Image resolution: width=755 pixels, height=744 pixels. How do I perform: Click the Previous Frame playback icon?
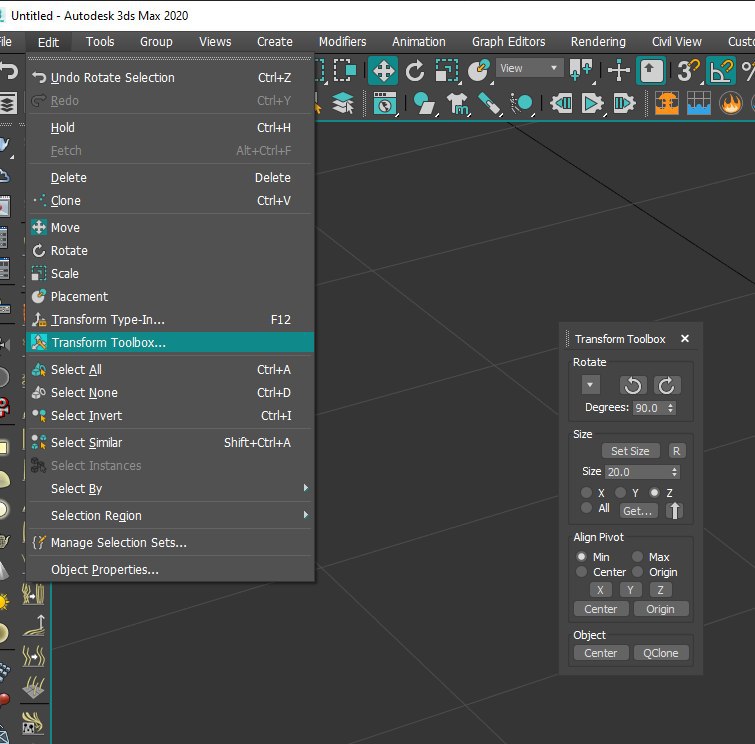coord(561,103)
